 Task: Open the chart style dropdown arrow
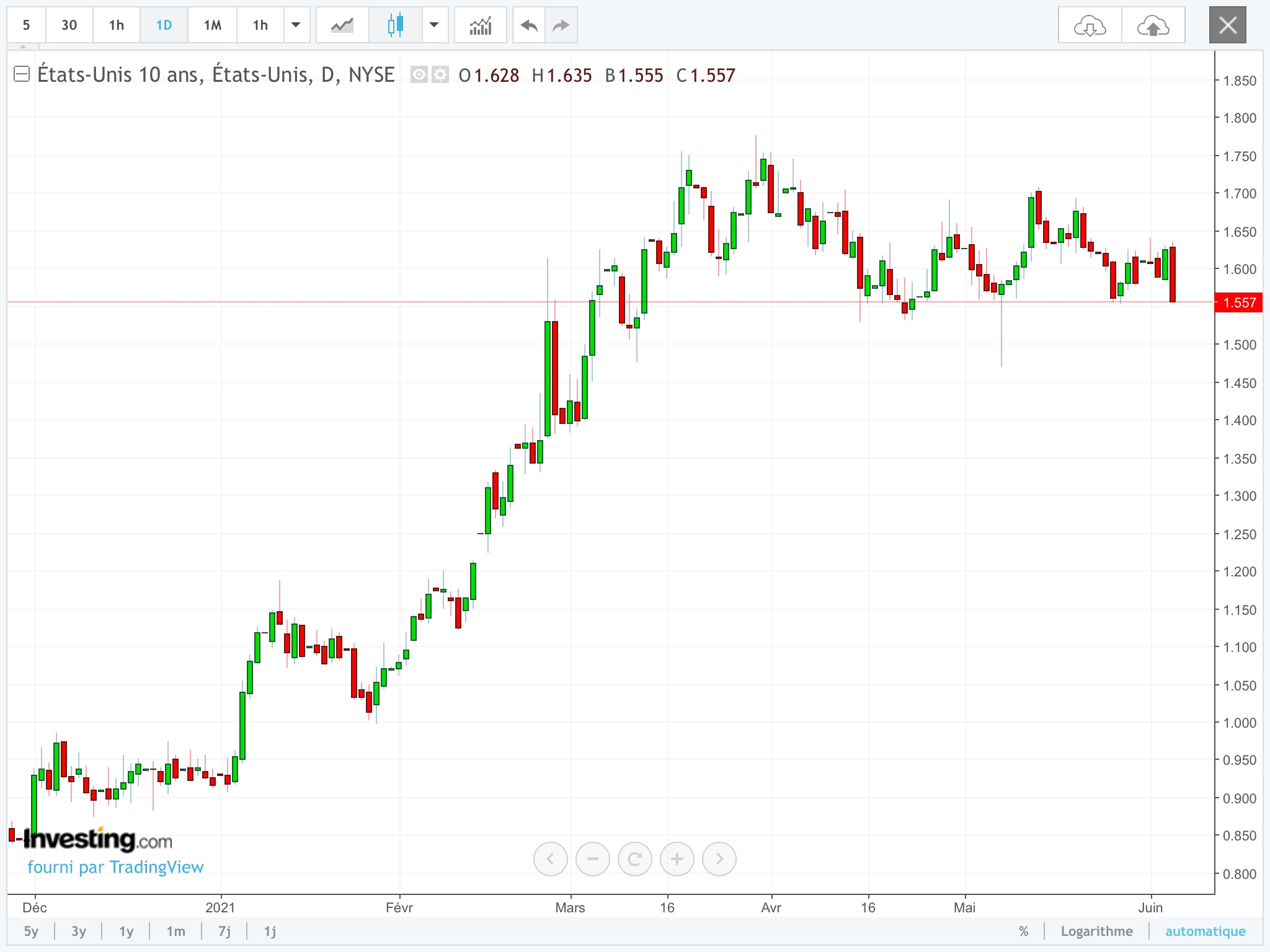point(434,25)
